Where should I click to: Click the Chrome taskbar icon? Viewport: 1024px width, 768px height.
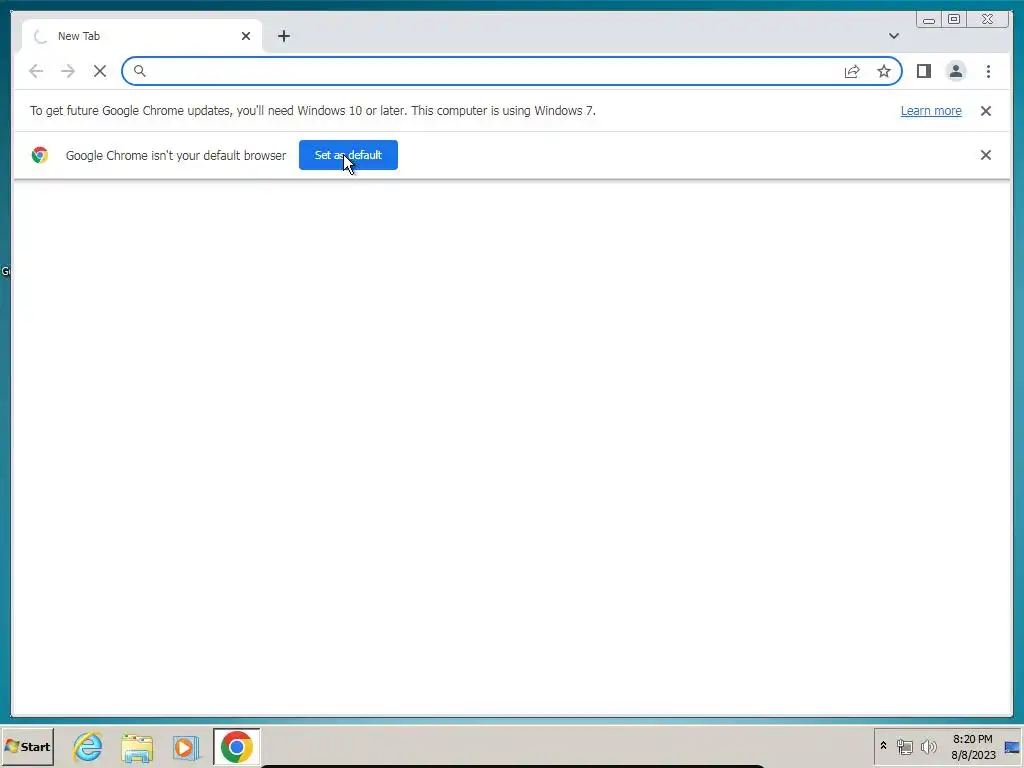pos(236,746)
